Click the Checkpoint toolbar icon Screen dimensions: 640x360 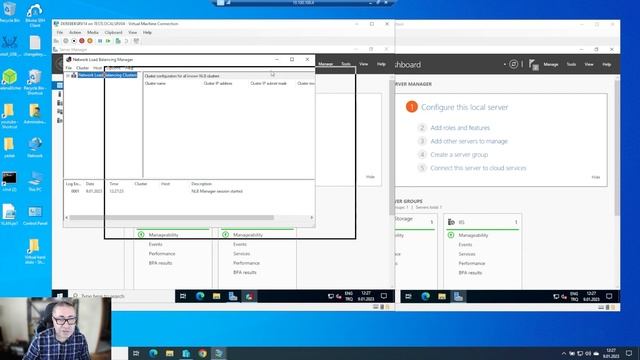(x=118, y=41)
